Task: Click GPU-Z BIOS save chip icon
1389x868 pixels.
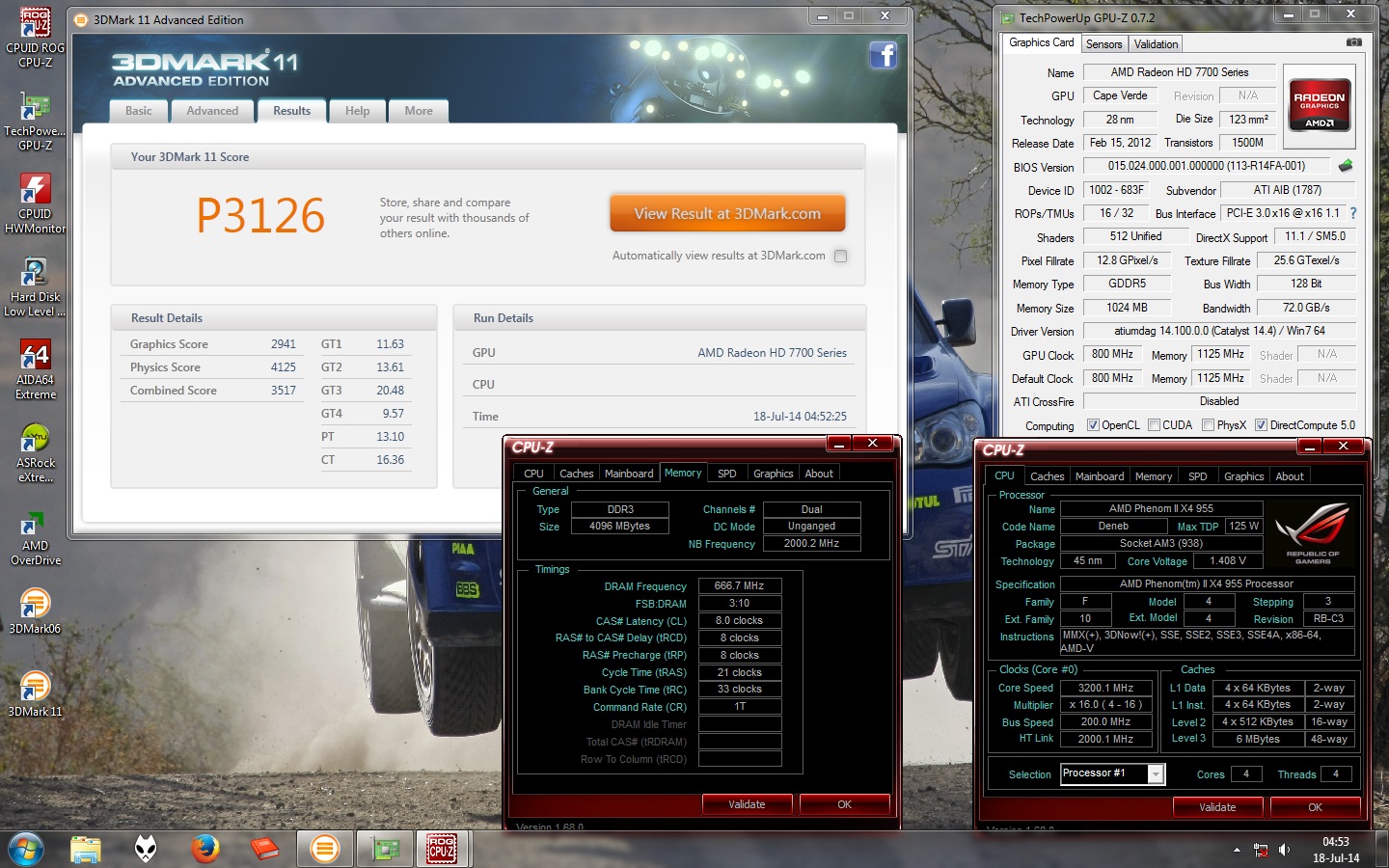Action: (x=1345, y=166)
